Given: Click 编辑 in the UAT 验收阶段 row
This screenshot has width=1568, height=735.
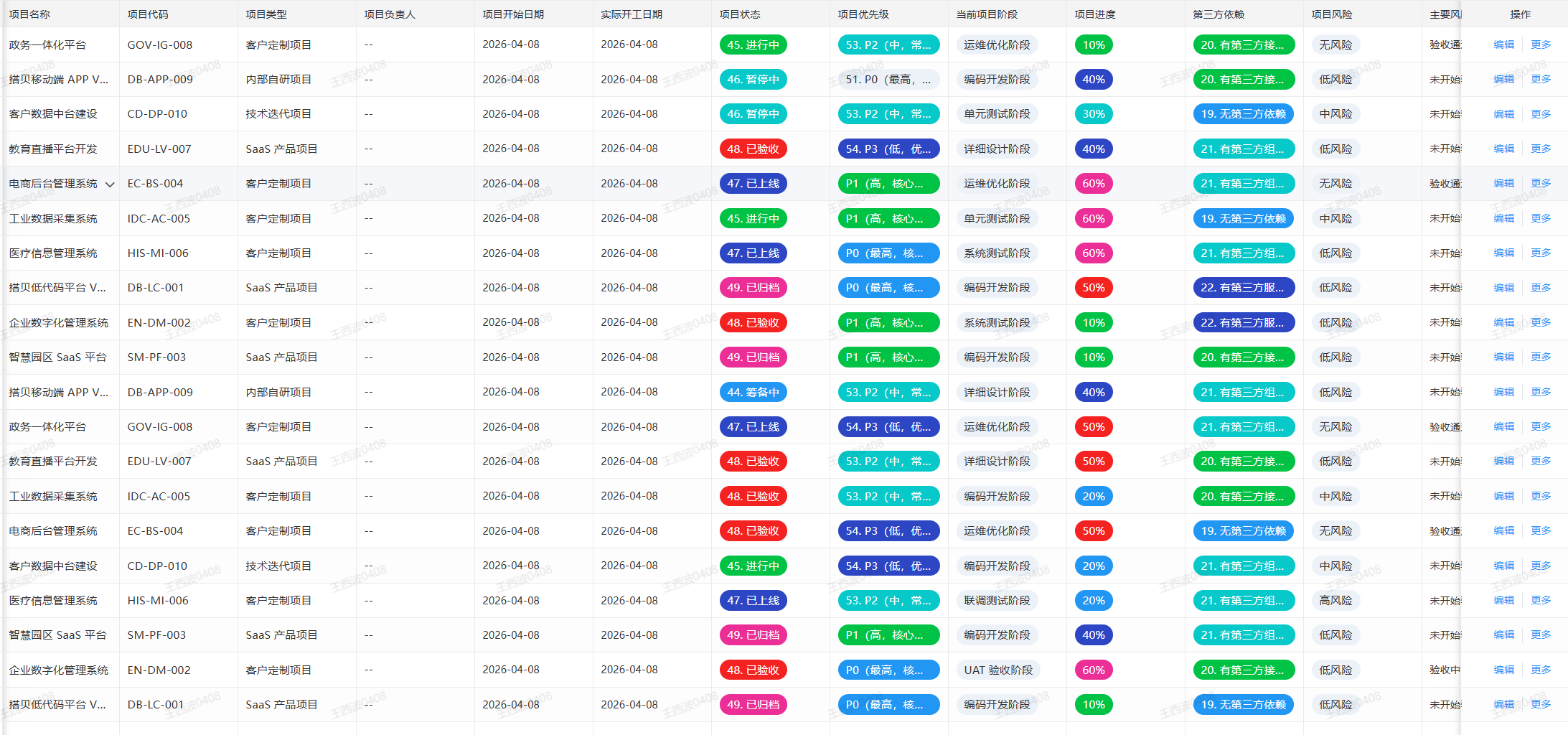Looking at the screenshot, I should (1503, 670).
